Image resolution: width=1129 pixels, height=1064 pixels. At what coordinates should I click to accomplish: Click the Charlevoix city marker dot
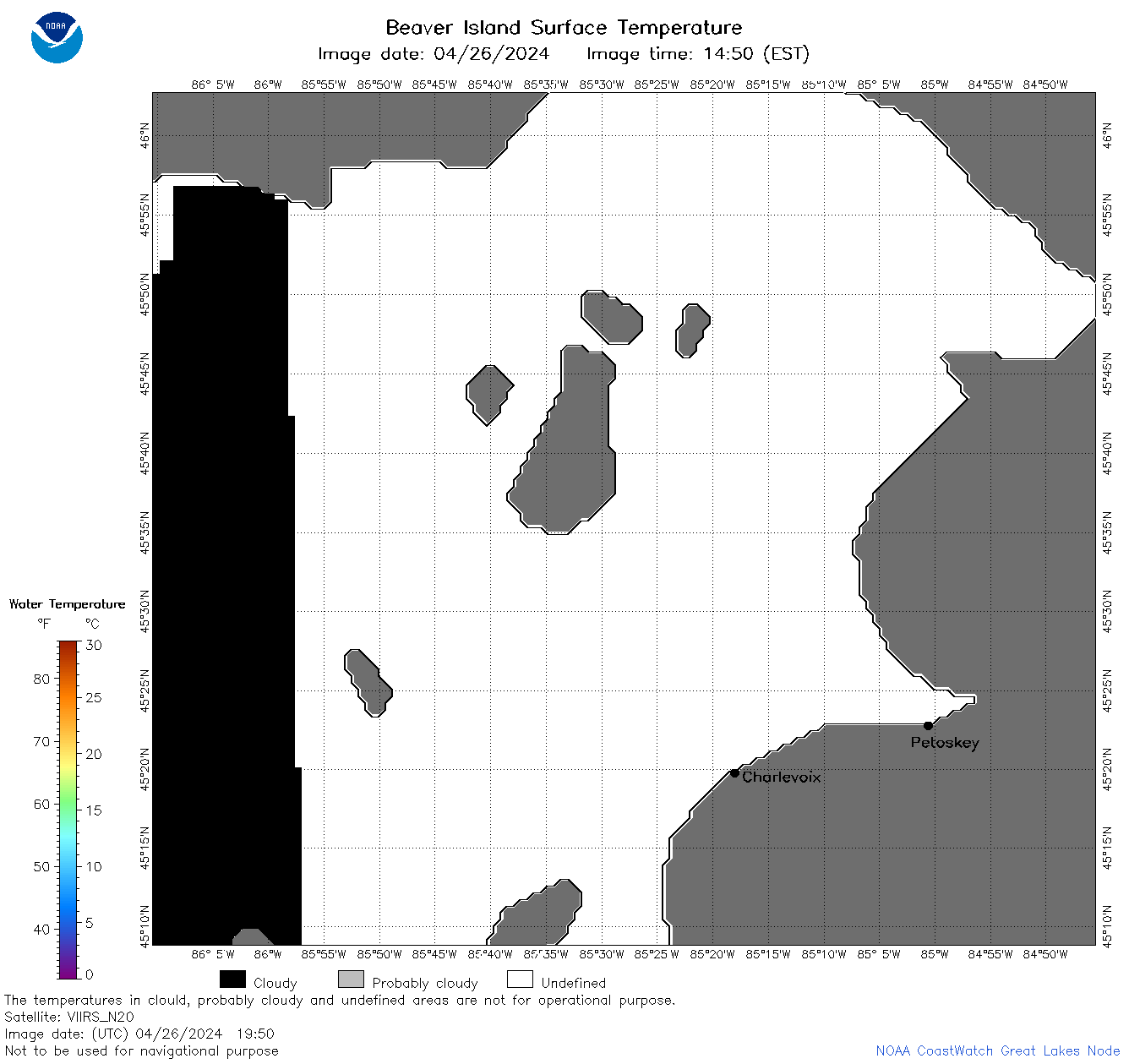pos(734,772)
